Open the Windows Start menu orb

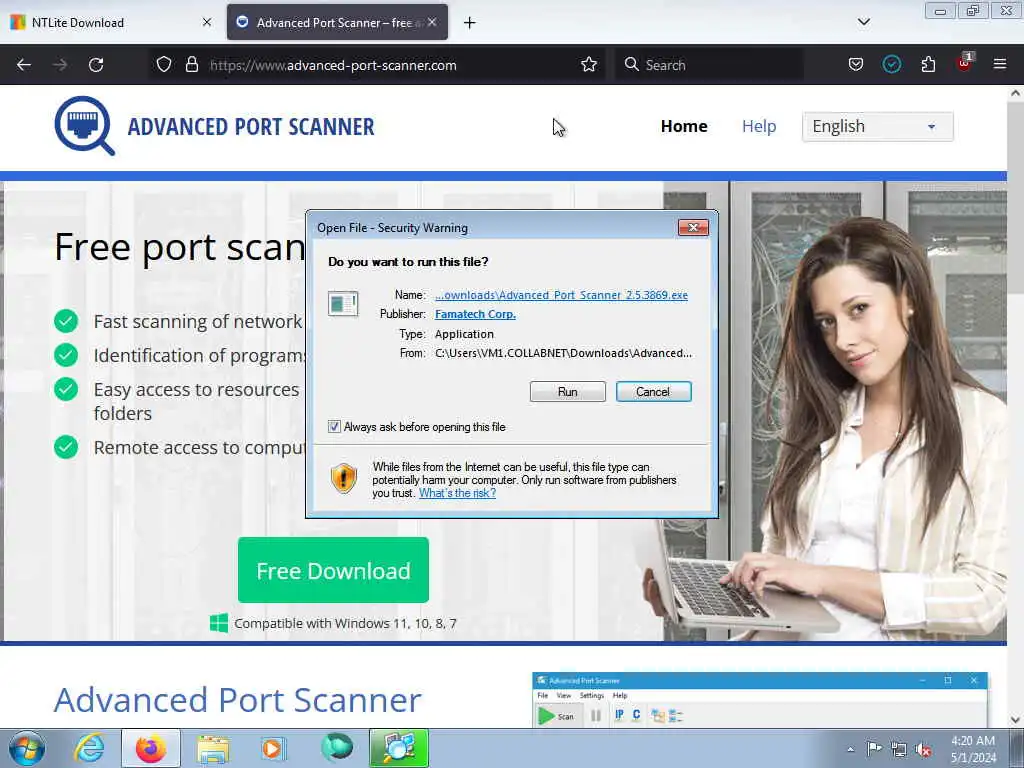click(x=27, y=748)
